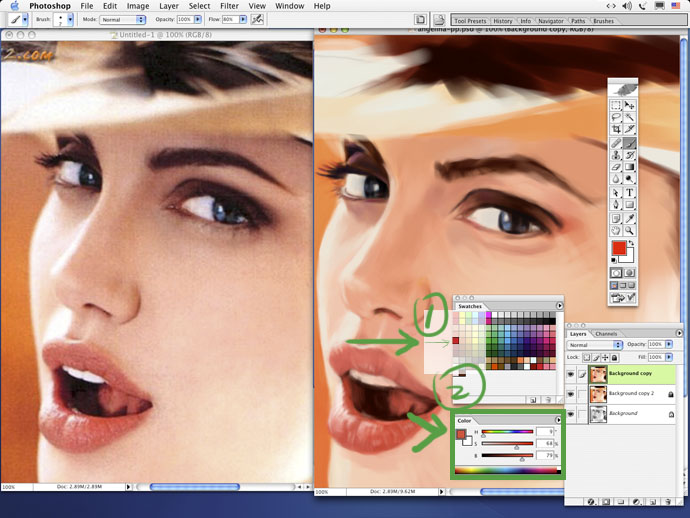This screenshot has height=518, width=690.
Task: Swap foreground and background colors
Action: click(x=631, y=243)
